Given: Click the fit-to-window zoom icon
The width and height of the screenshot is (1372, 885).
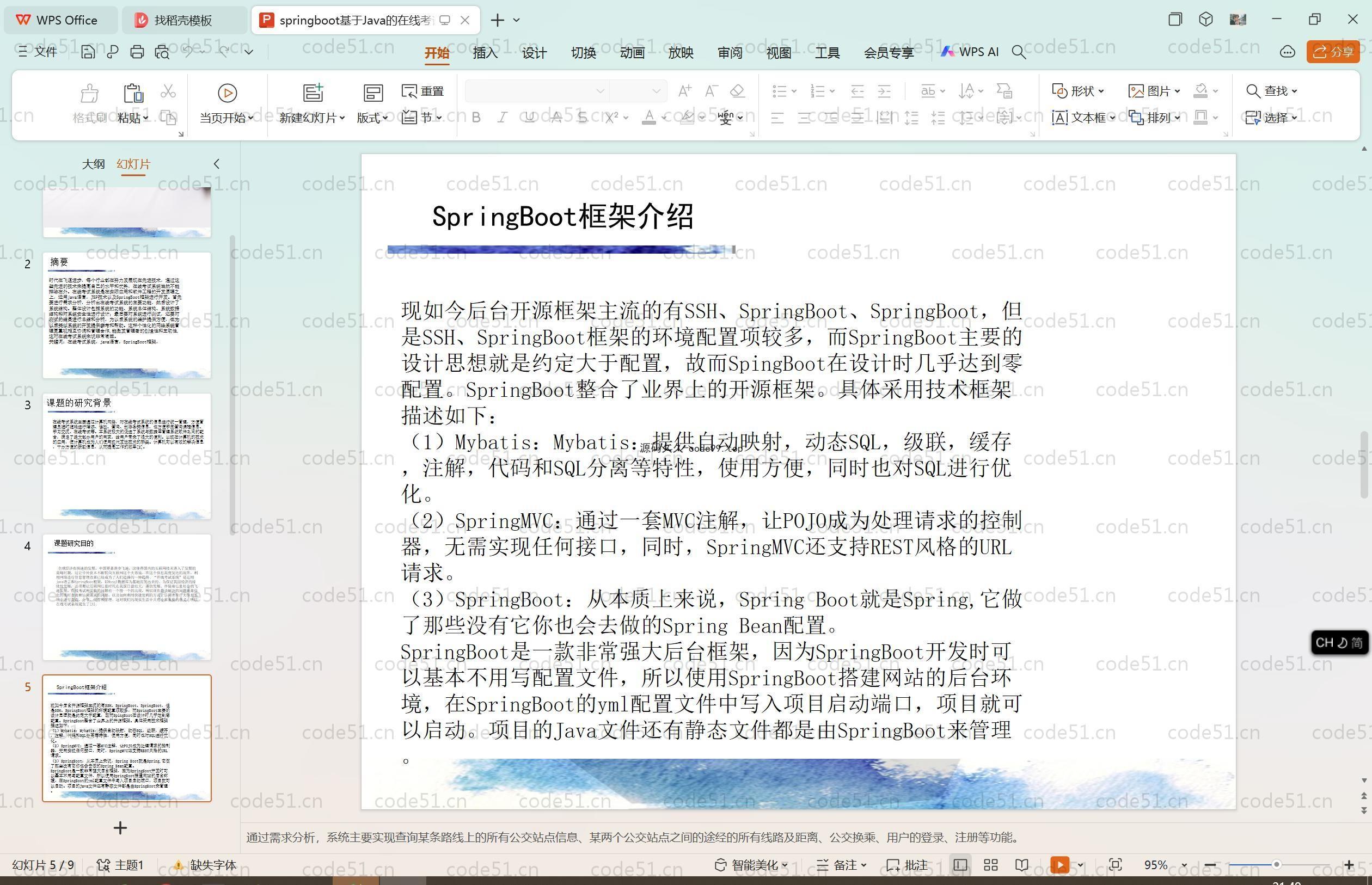Looking at the screenshot, I should [x=1115, y=865].
